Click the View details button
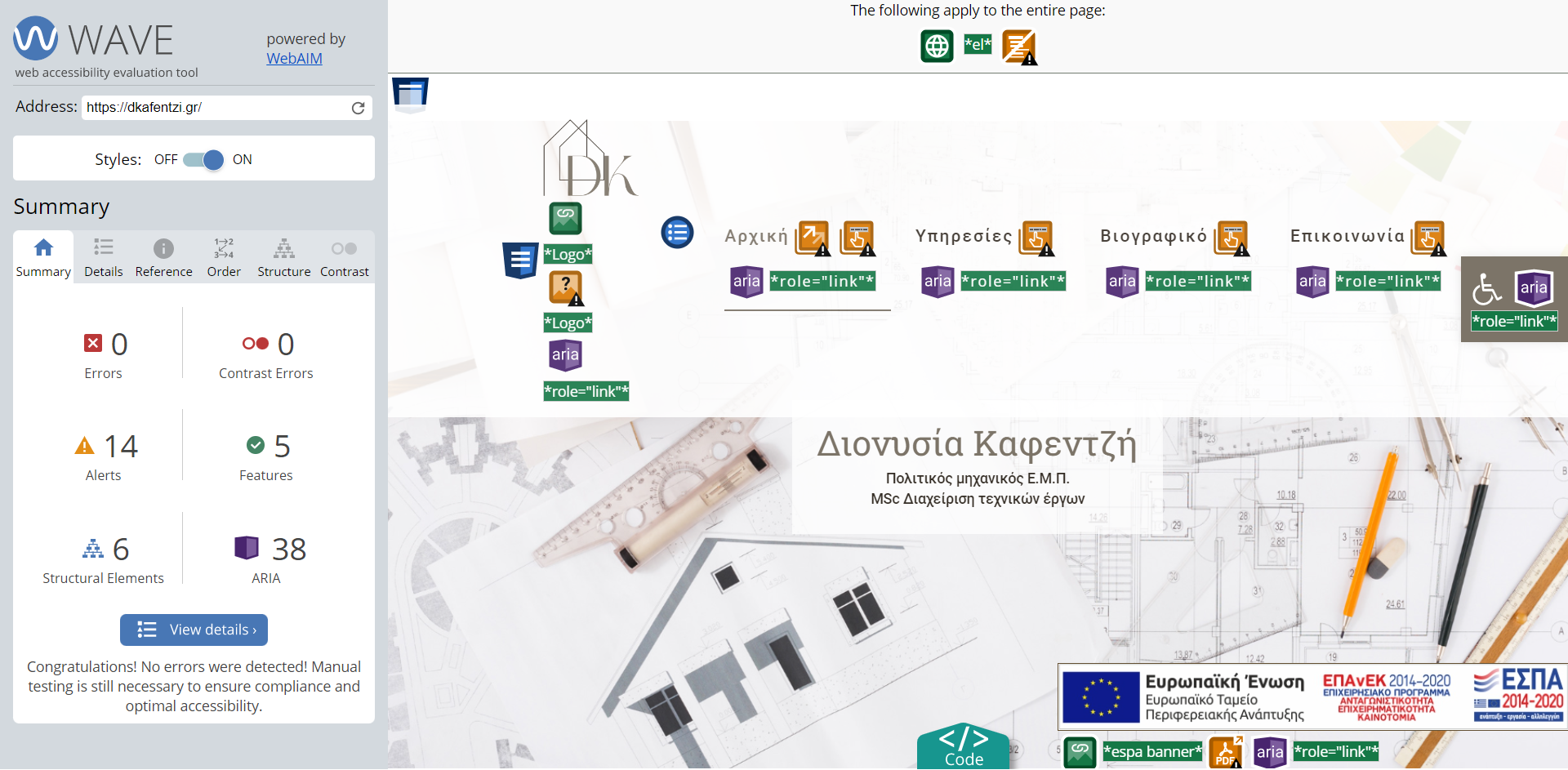 click(194, 630)
